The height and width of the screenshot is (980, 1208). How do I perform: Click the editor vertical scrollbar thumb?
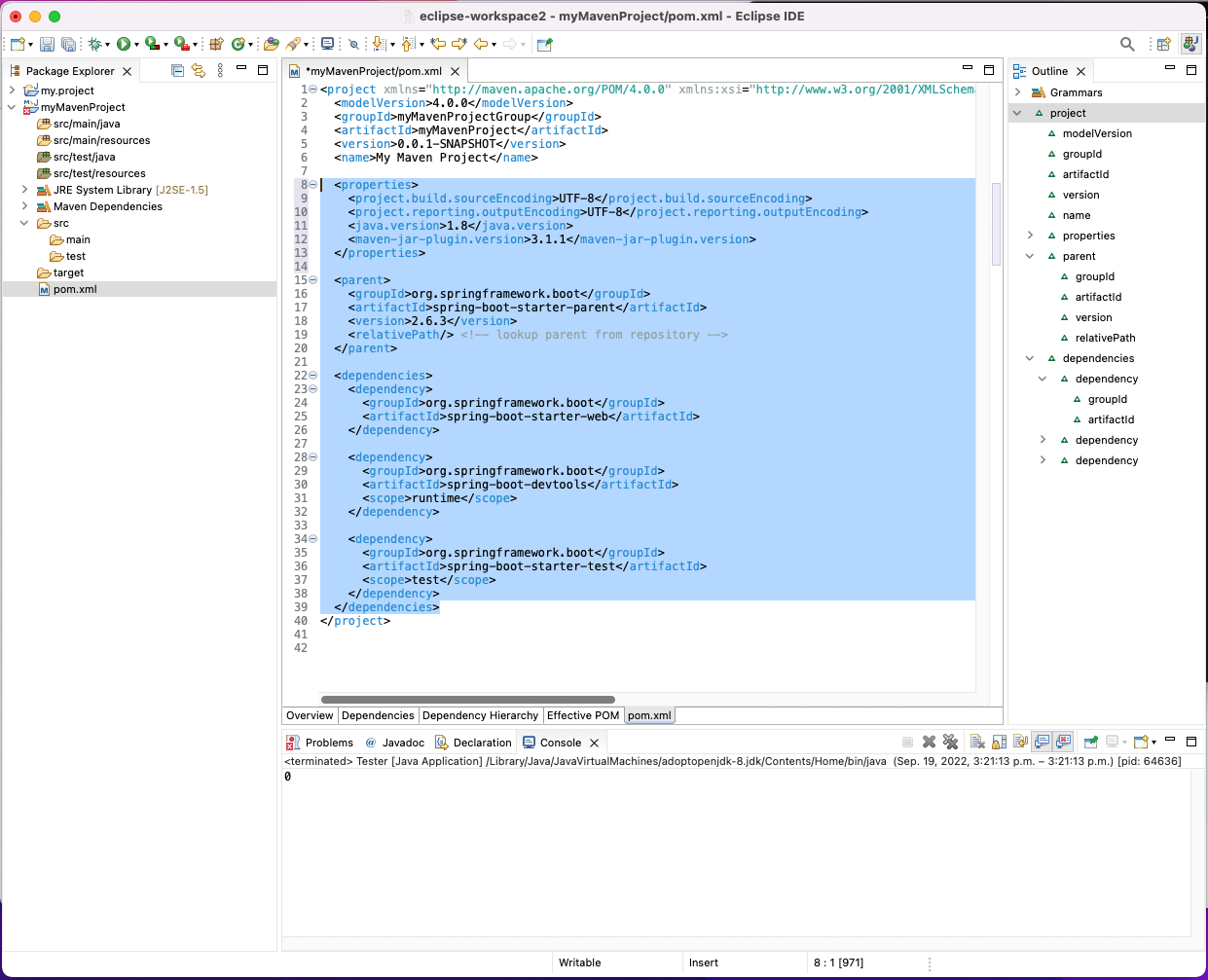996,224
